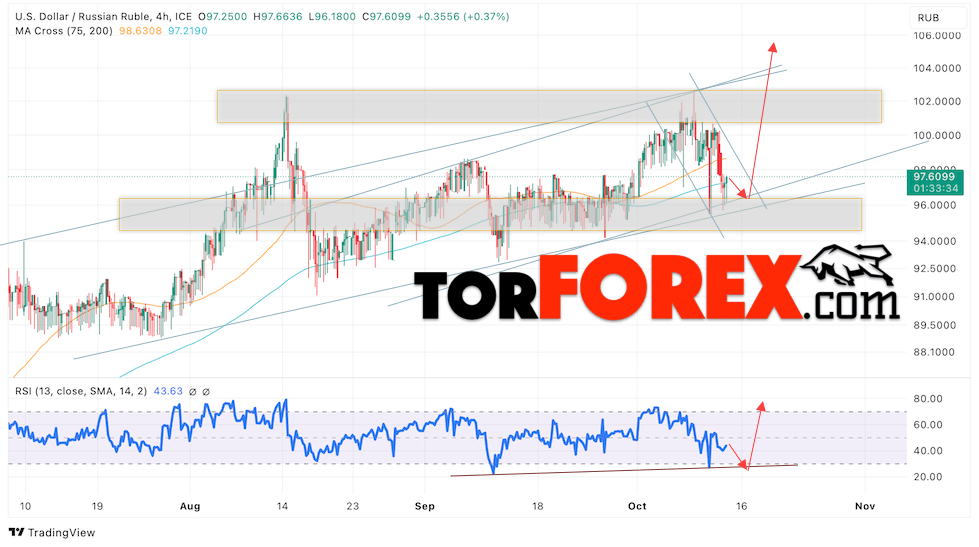Open the TradingView logo link
The image size is (979, 547).
point(52,533)
